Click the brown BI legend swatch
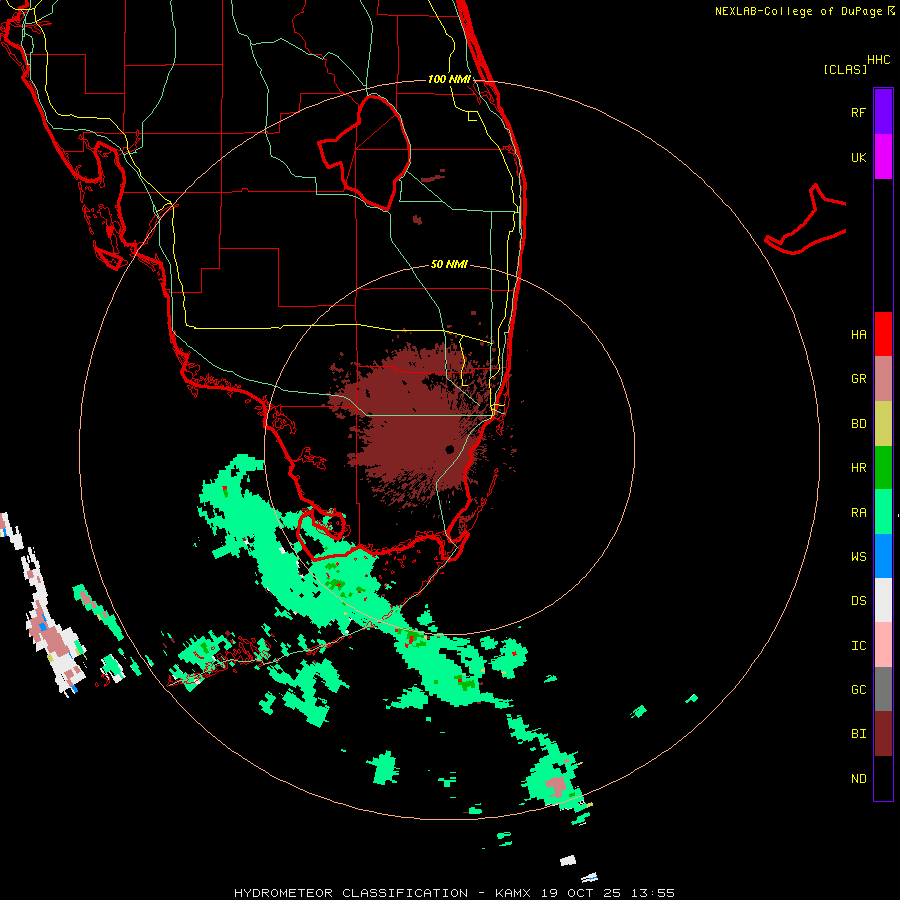Image resolution: width=900 pixels, height=900 pixels. coord(883,734)
